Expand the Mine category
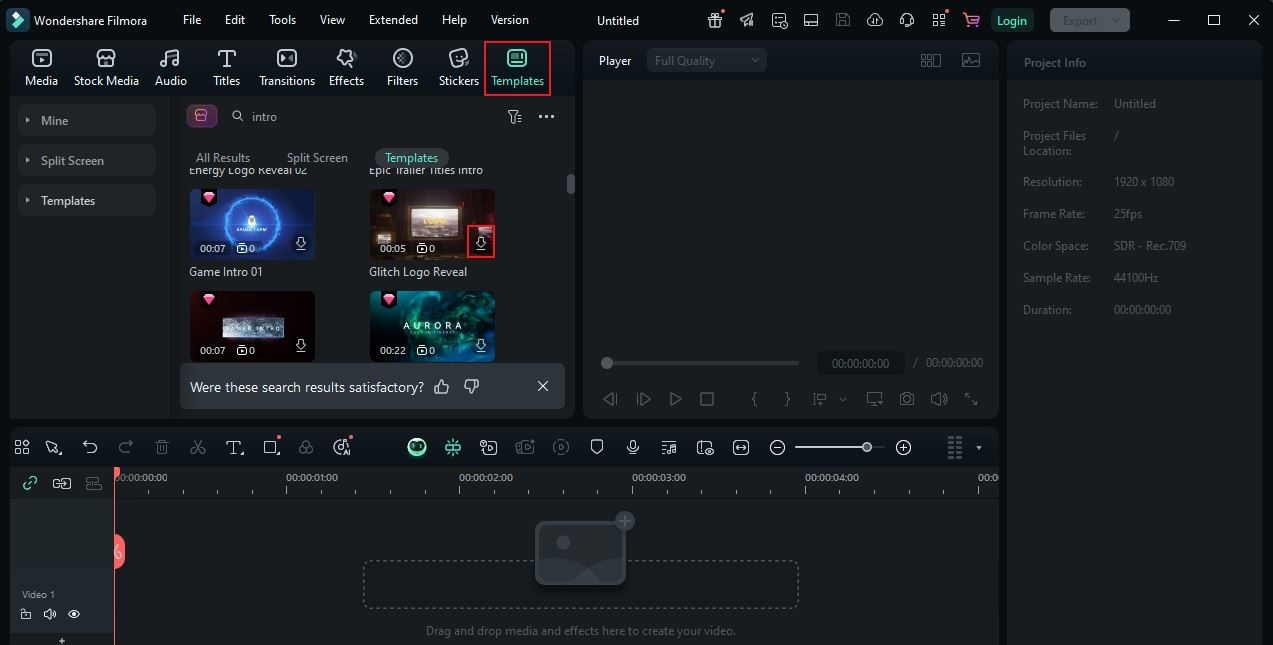 (x=87, y=120)
